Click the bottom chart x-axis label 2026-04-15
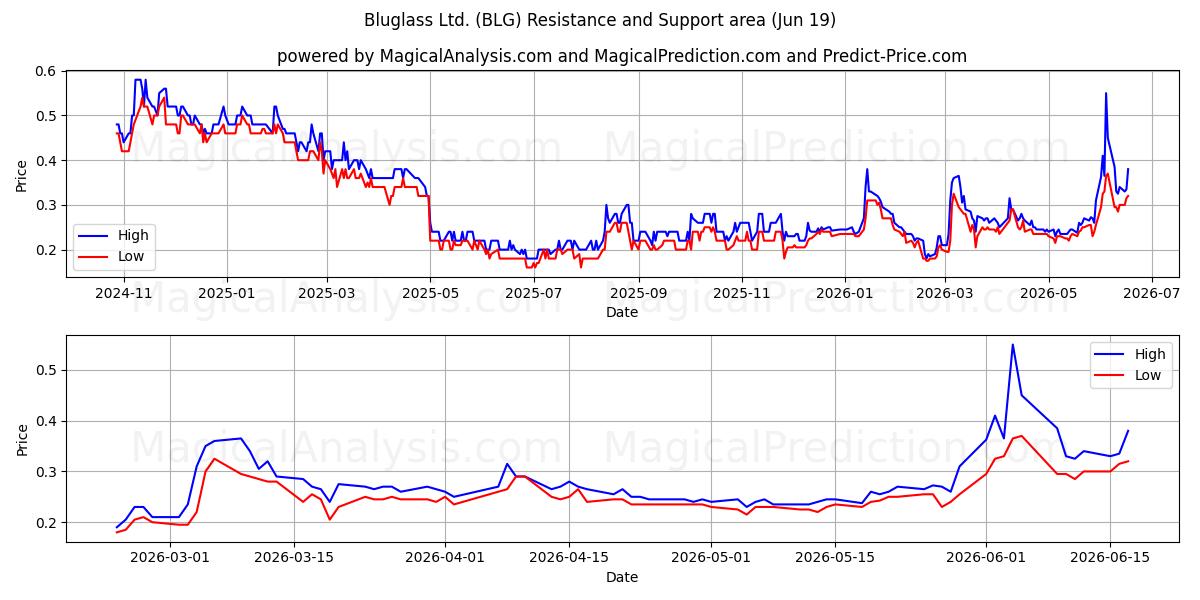This screenshot has width=1200, height=600. pos(569,559)
